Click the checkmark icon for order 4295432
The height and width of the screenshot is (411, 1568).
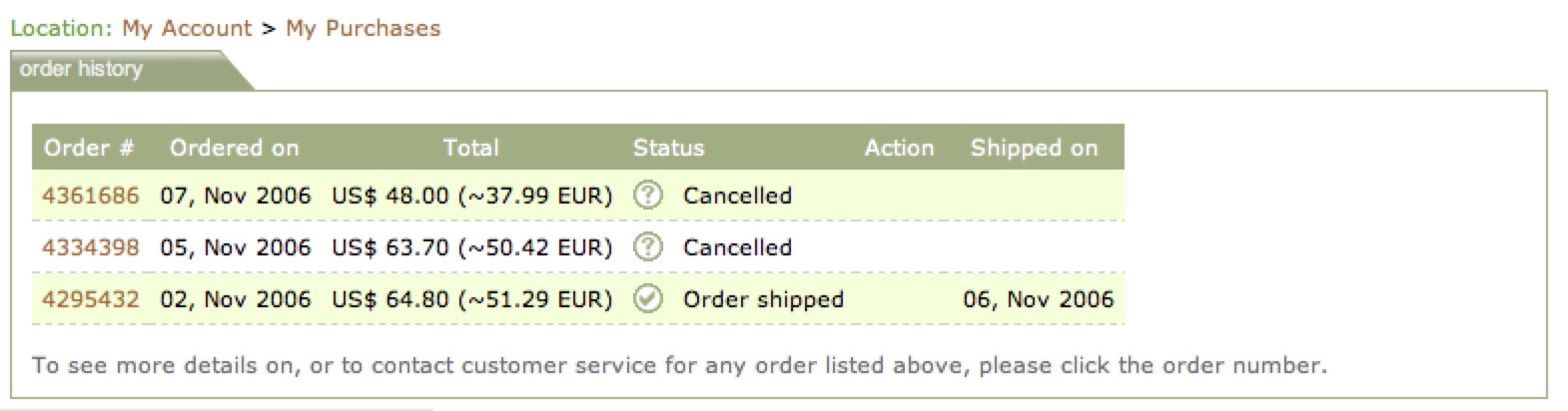click(648, 299)
